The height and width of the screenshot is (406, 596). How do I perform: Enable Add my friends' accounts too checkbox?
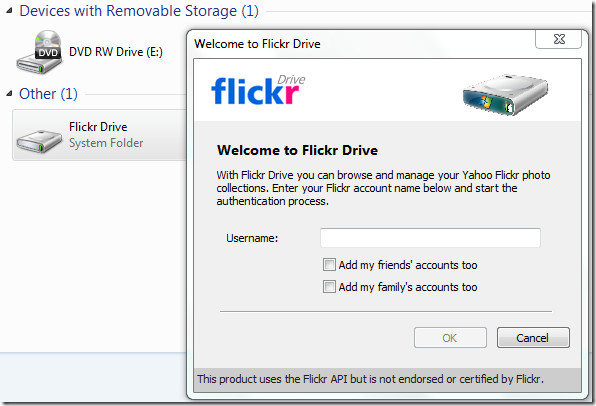click(329, 265)
